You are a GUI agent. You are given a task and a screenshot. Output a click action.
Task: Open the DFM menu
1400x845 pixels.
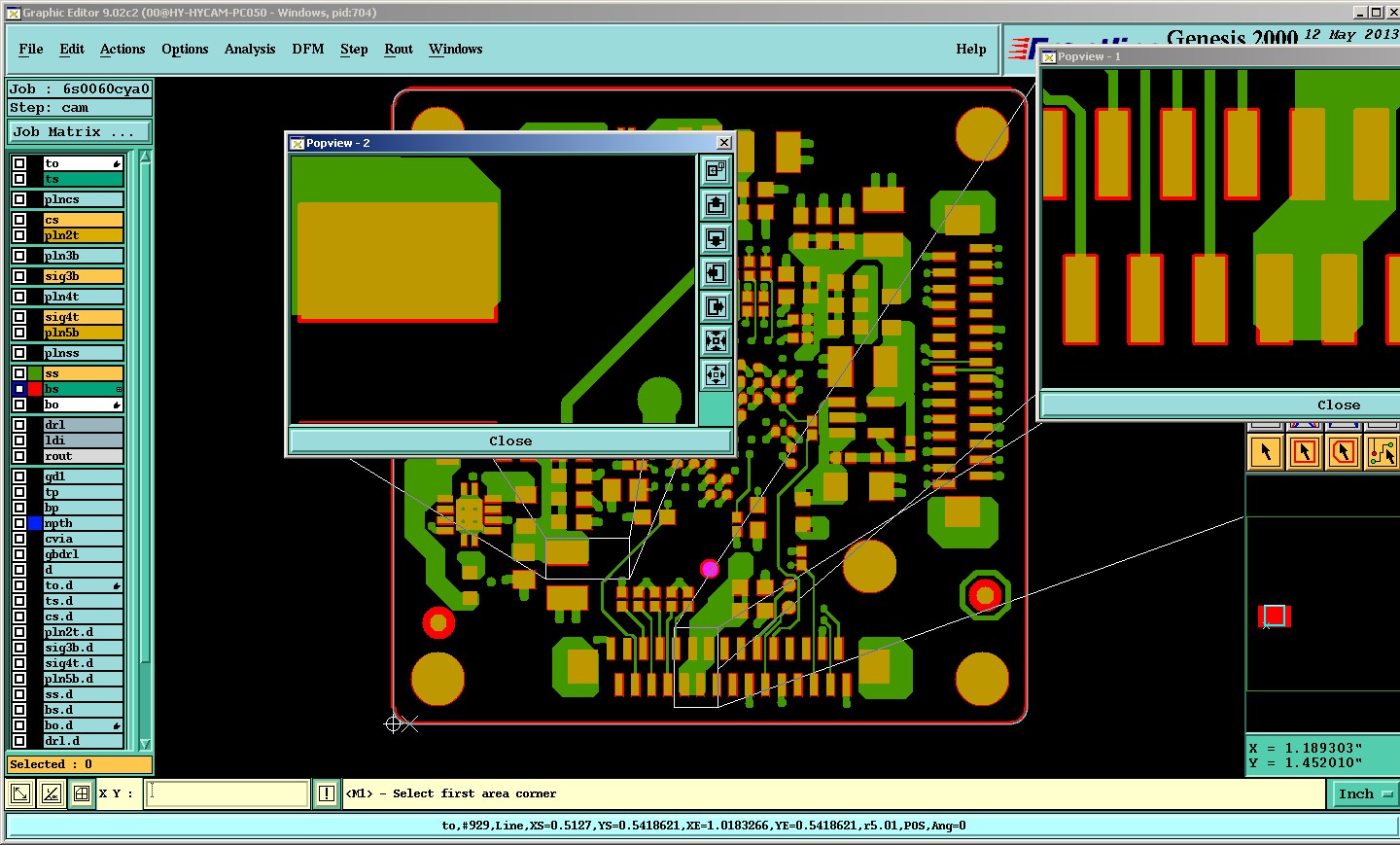click(x=308, y=49)
